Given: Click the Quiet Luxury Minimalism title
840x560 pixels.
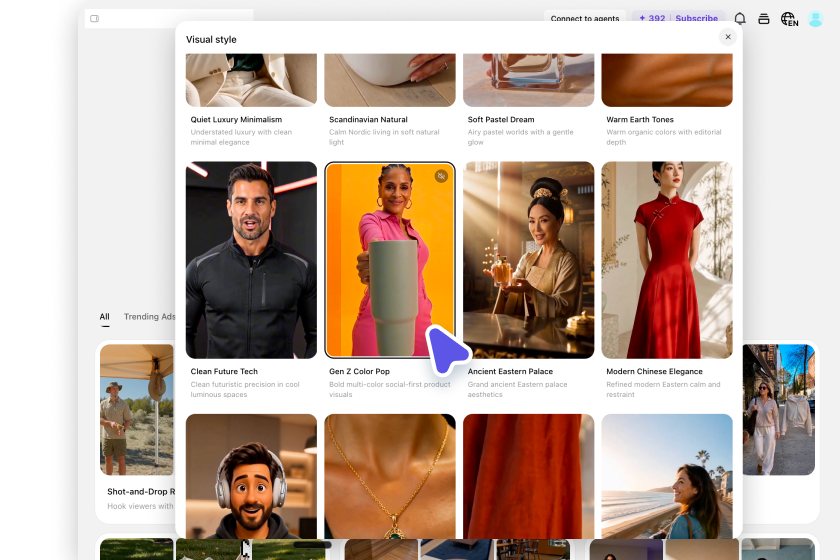Looking at the screenshot, I should [236, 120].
